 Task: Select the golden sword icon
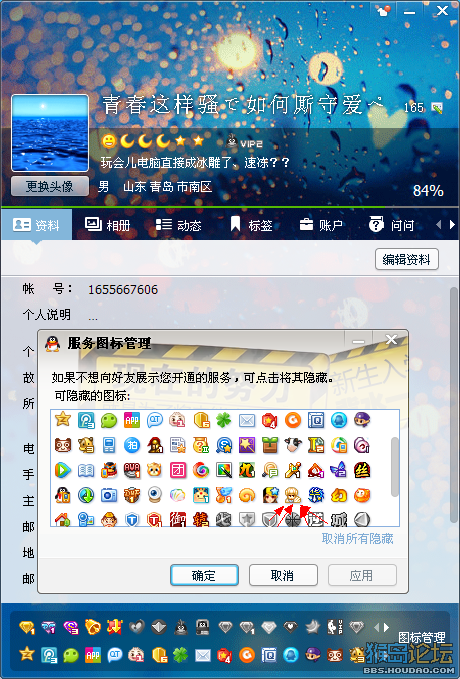coord(293,470)
